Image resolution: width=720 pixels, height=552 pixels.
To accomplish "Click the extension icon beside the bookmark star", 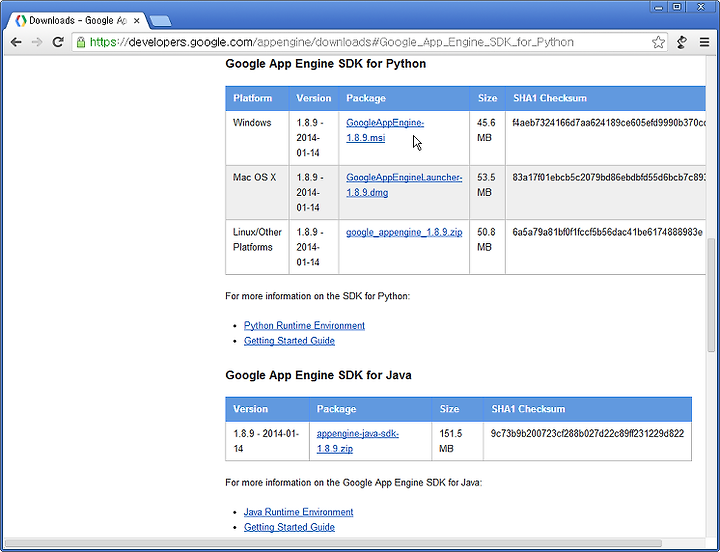I will tap(682, 42).
